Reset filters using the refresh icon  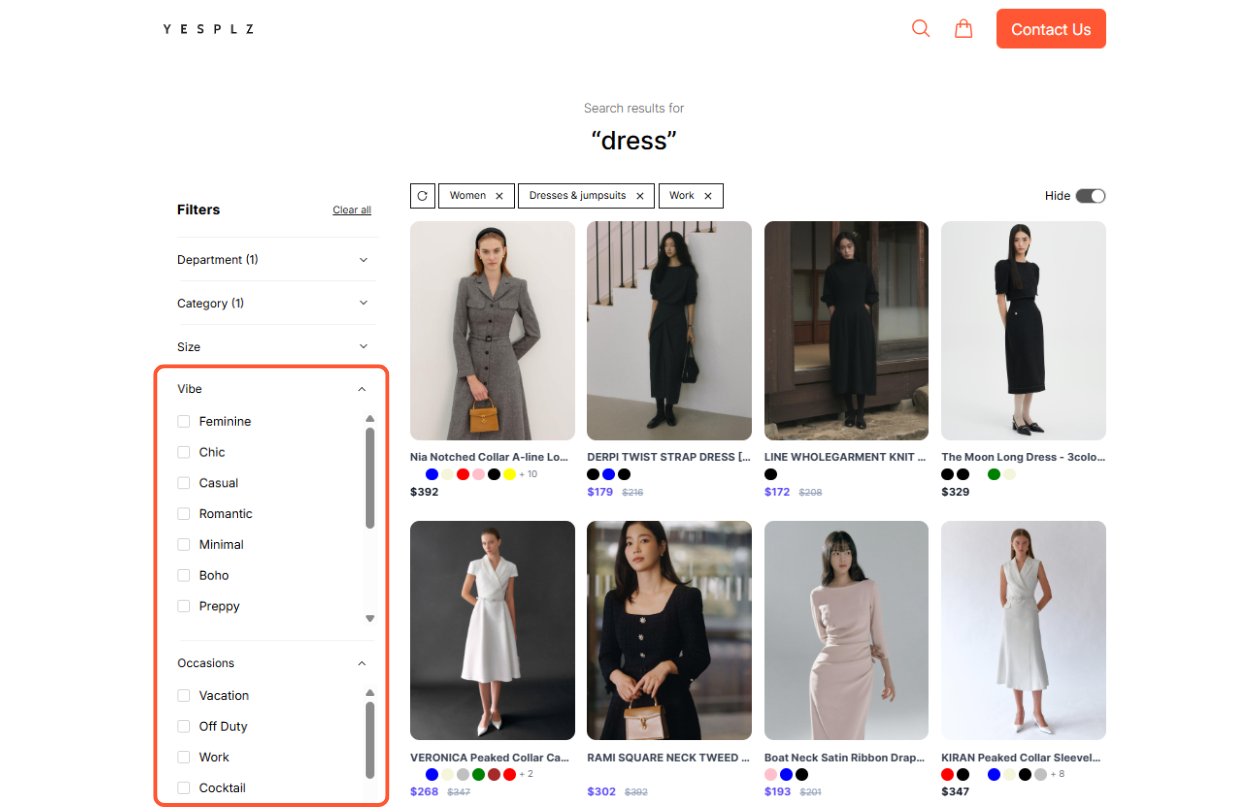pos(422,195)
